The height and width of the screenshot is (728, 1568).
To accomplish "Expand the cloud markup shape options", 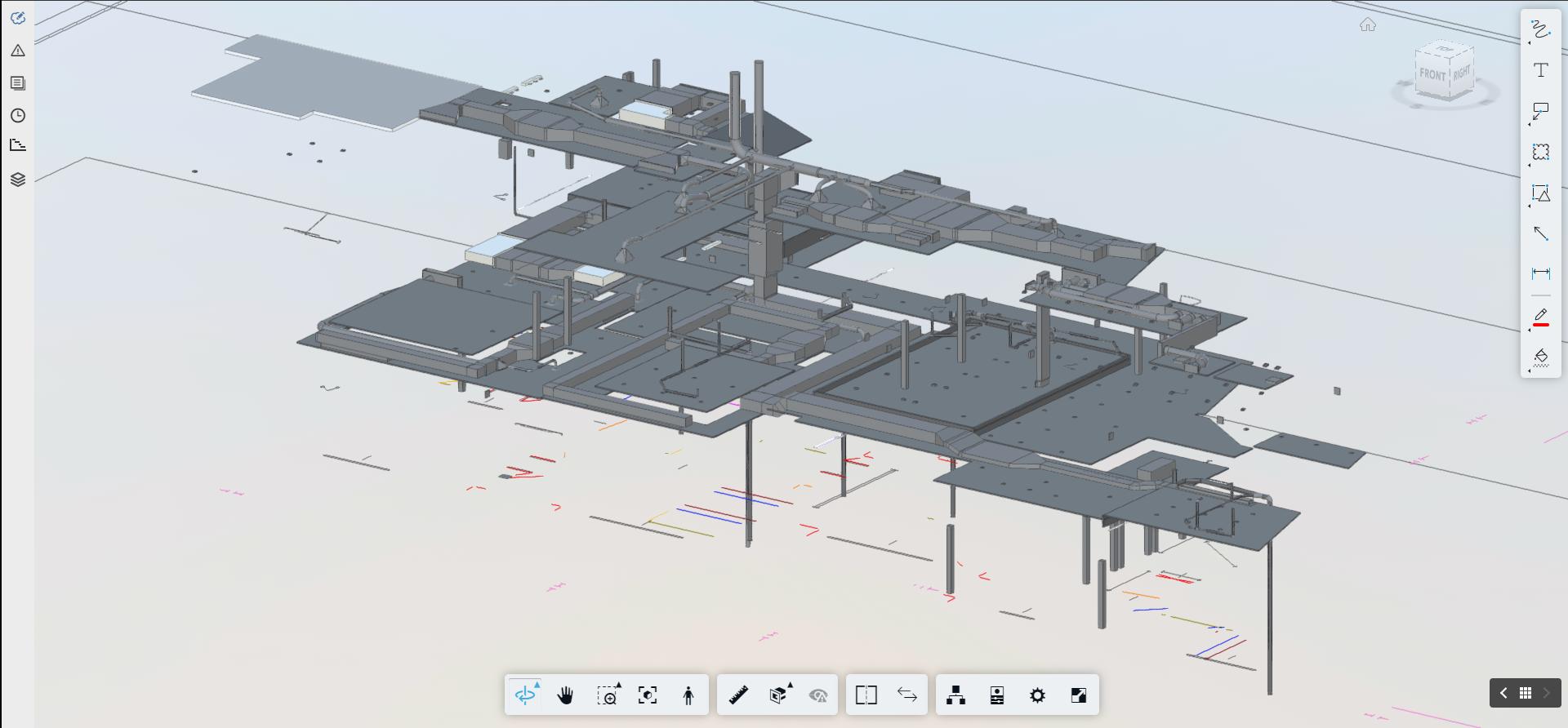I will click(1530, 166).
